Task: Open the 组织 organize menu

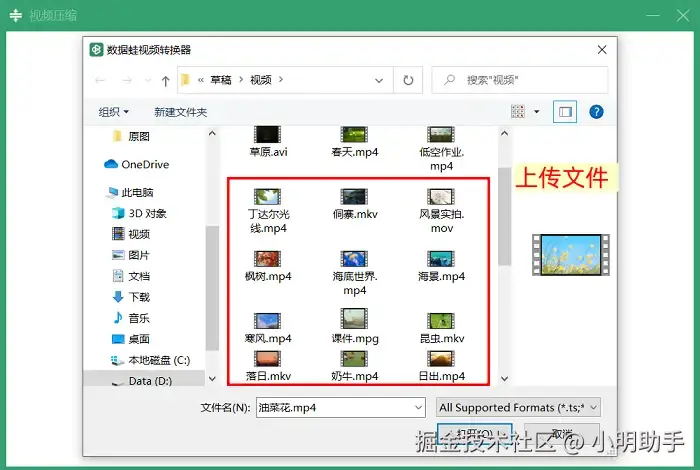Action: (113, 112)
